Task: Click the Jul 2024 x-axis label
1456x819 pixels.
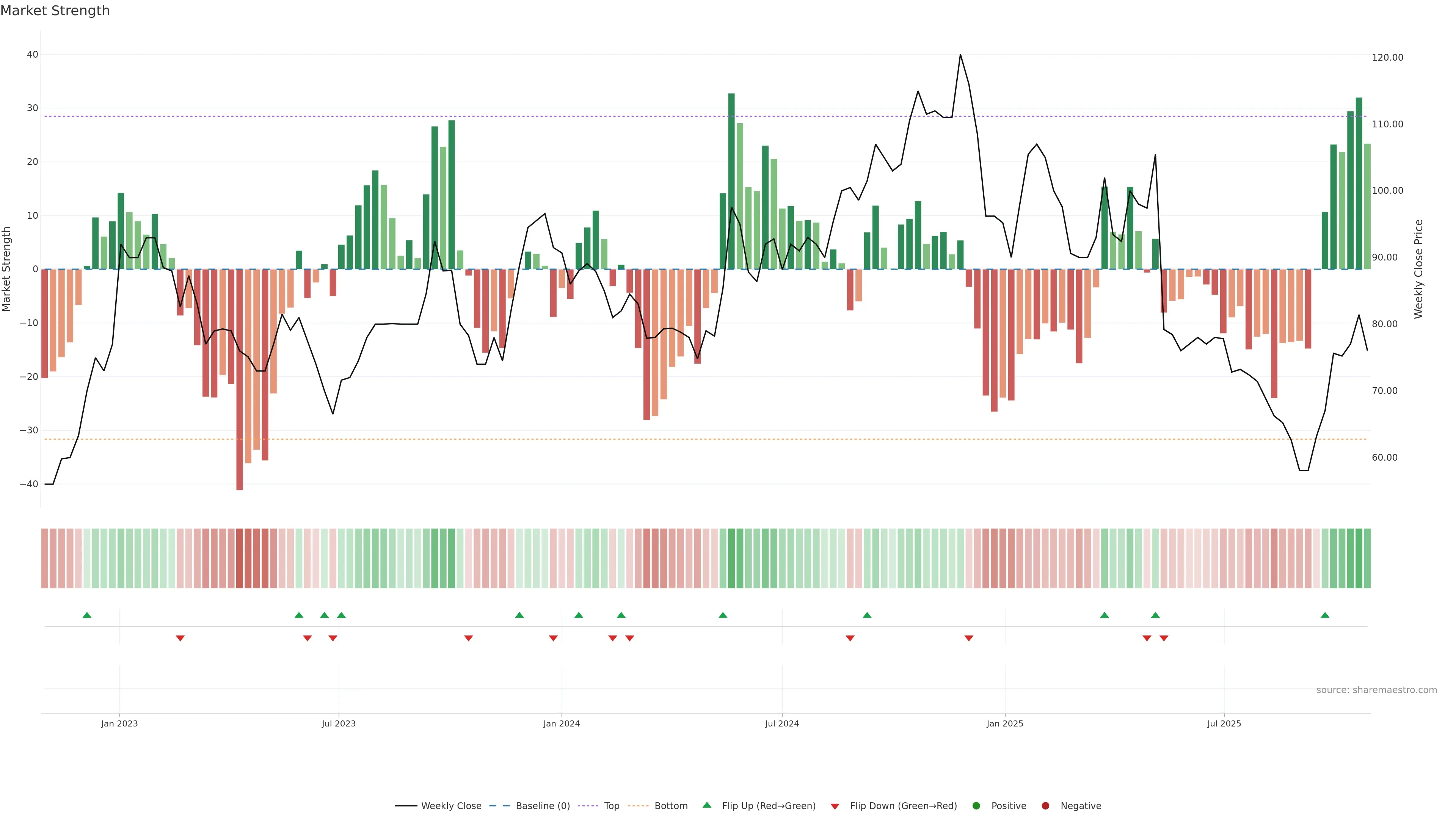Action: click(x=782, y=723)
